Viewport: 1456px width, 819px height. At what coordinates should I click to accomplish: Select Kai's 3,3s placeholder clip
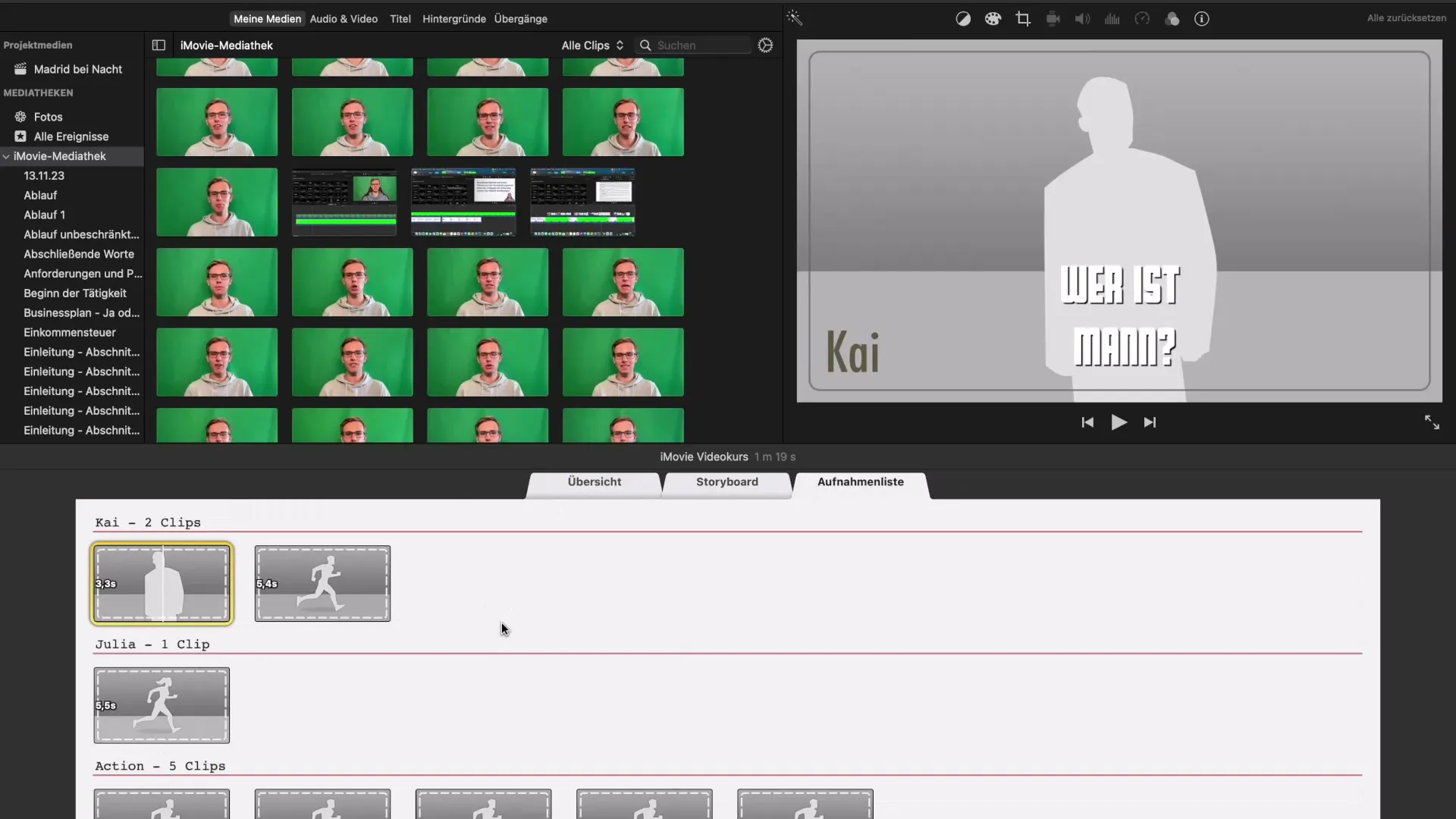pos(162,584)
